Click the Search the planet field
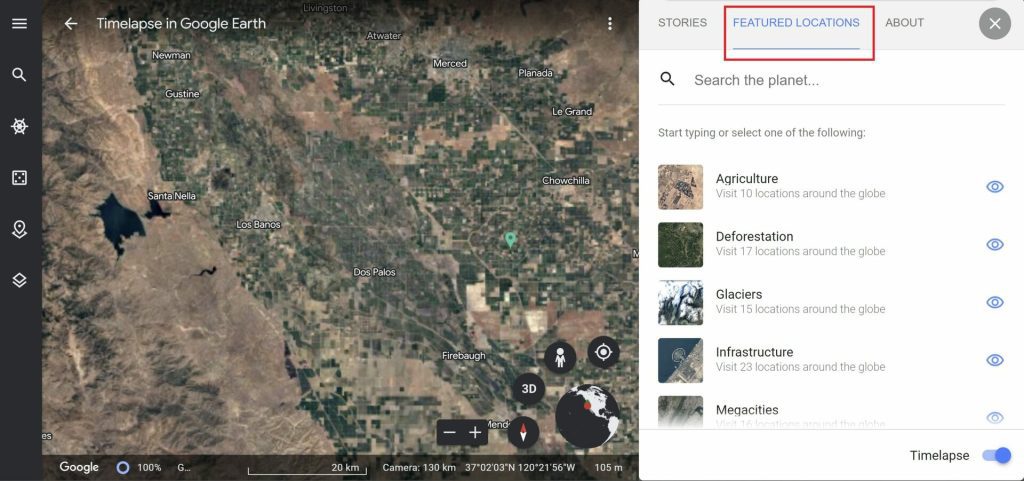Screen dimensions: 1024x481 831,80
